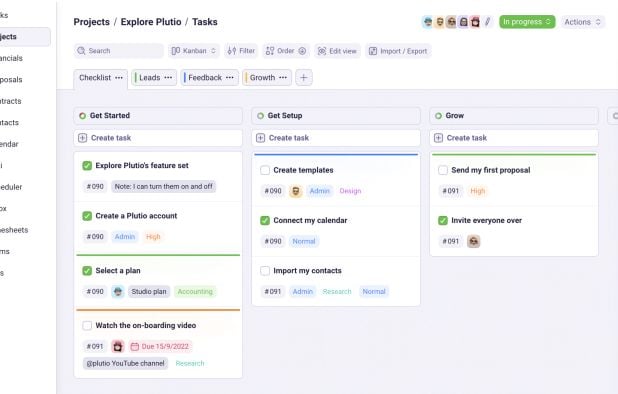The image size is (618, 394).
Task: Click the Get Started status circle icon
Action: pos(82,116)
